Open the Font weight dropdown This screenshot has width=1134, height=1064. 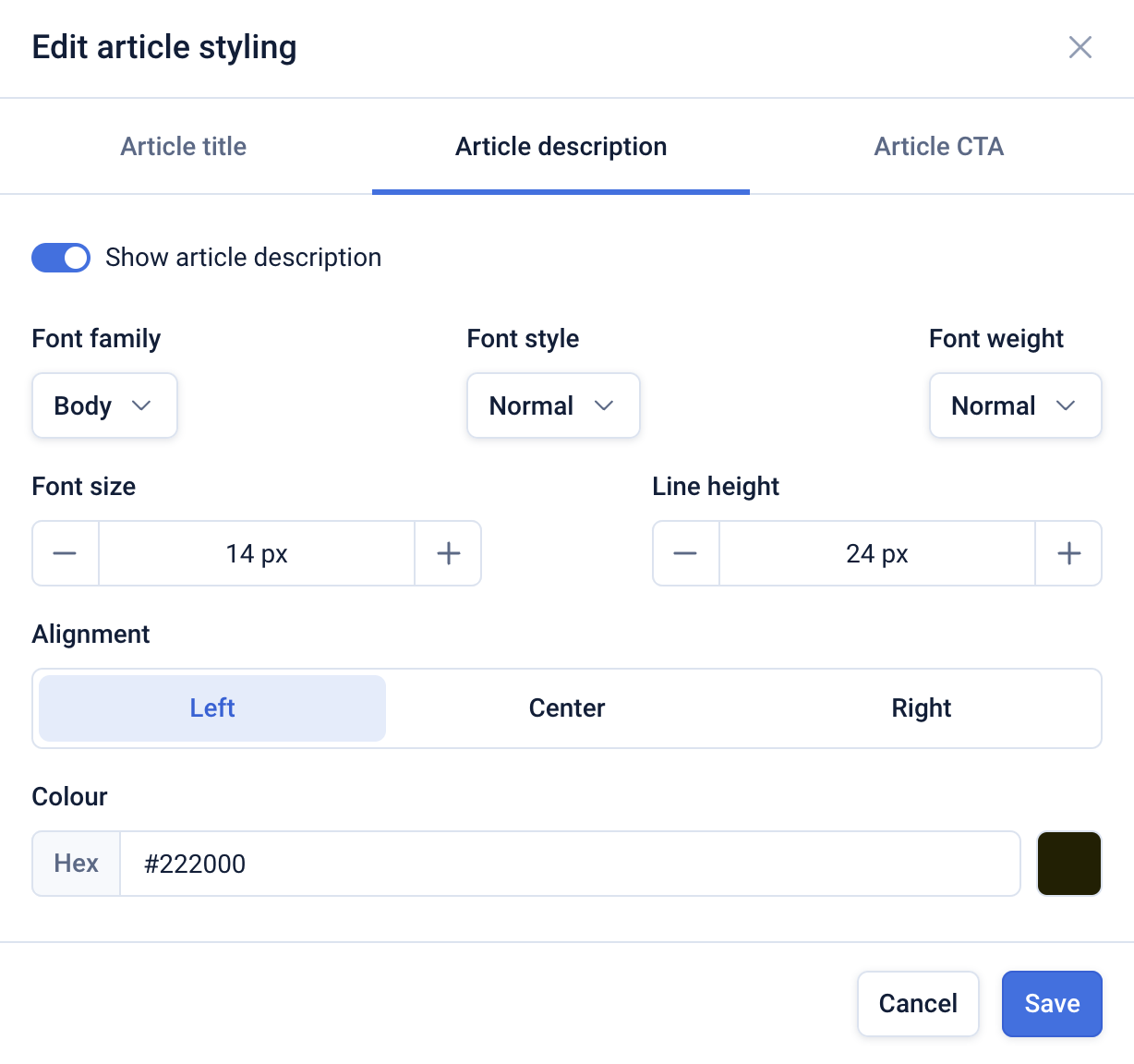[1014, 405]
